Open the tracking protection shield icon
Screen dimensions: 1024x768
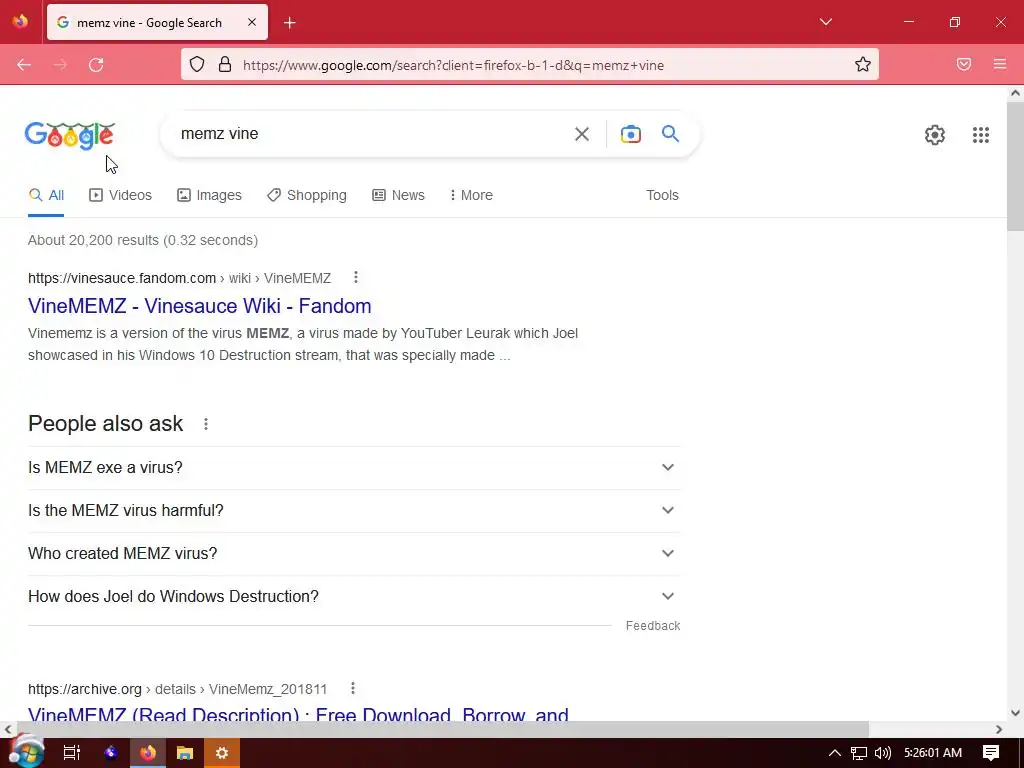point(197,65)
